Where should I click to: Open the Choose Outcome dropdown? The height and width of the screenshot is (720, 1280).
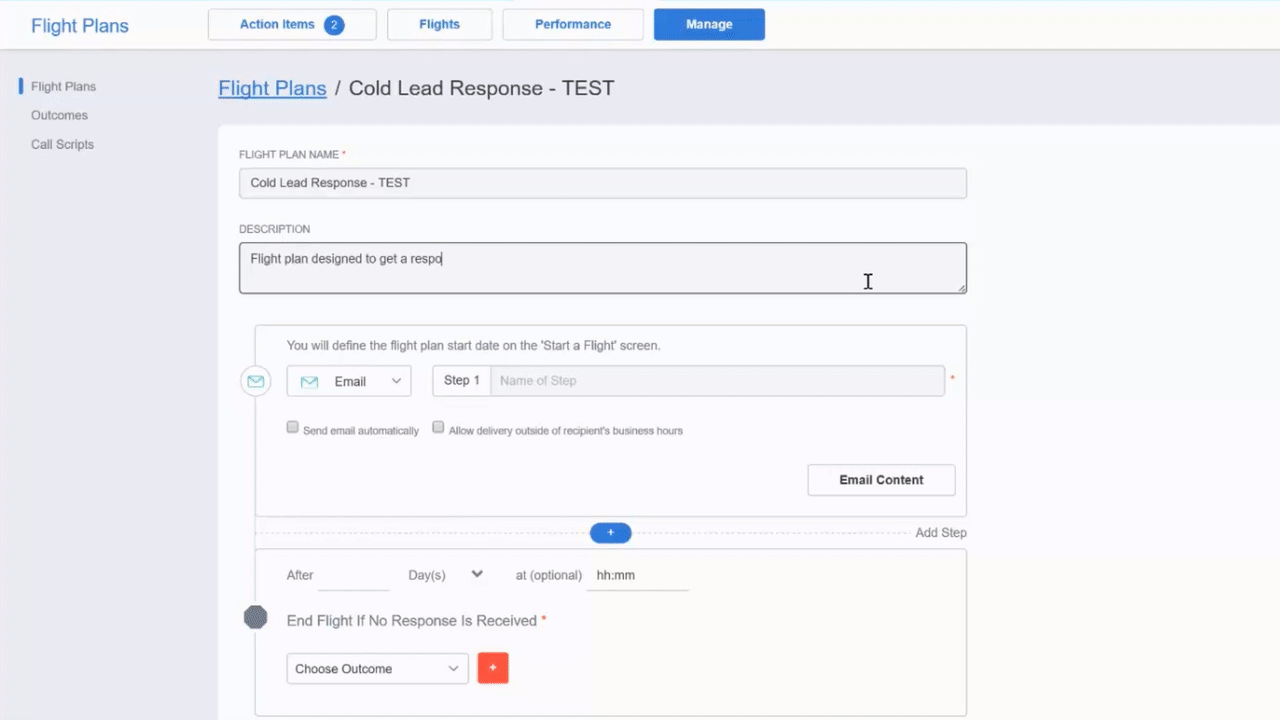point(377,668)
